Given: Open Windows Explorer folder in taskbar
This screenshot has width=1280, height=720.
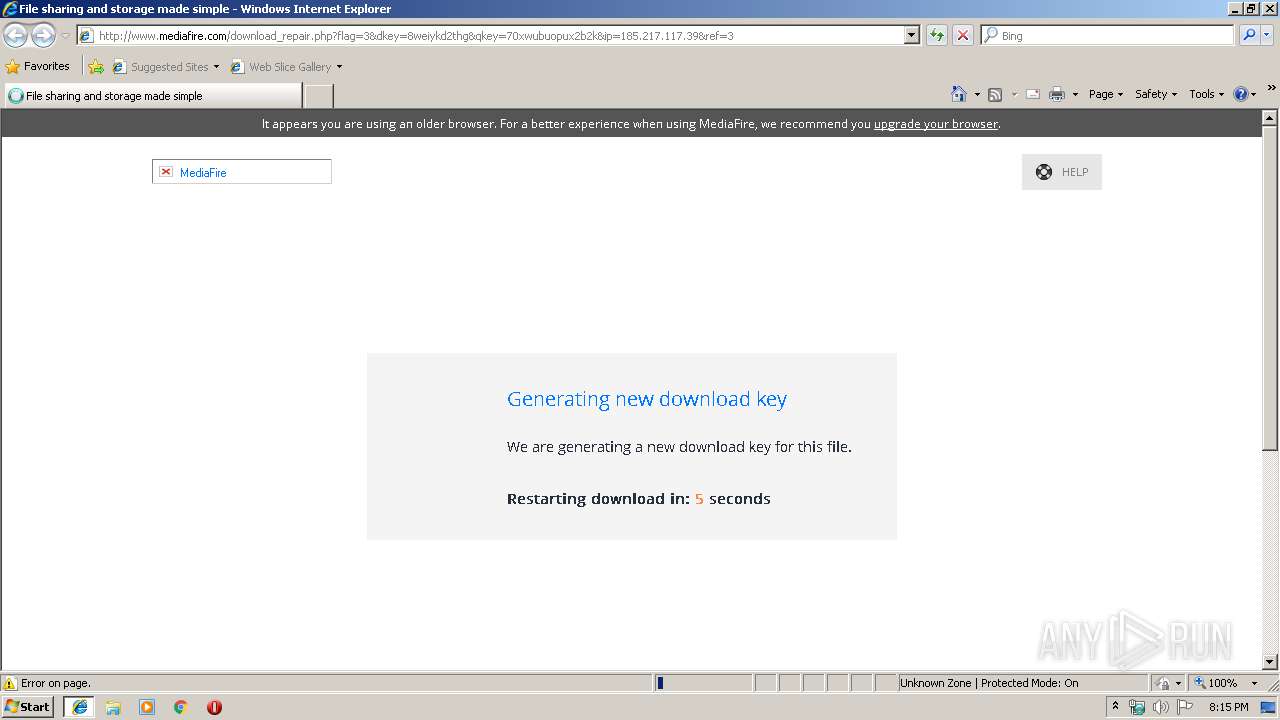Looking at the screenshot, I should (113, 707).
